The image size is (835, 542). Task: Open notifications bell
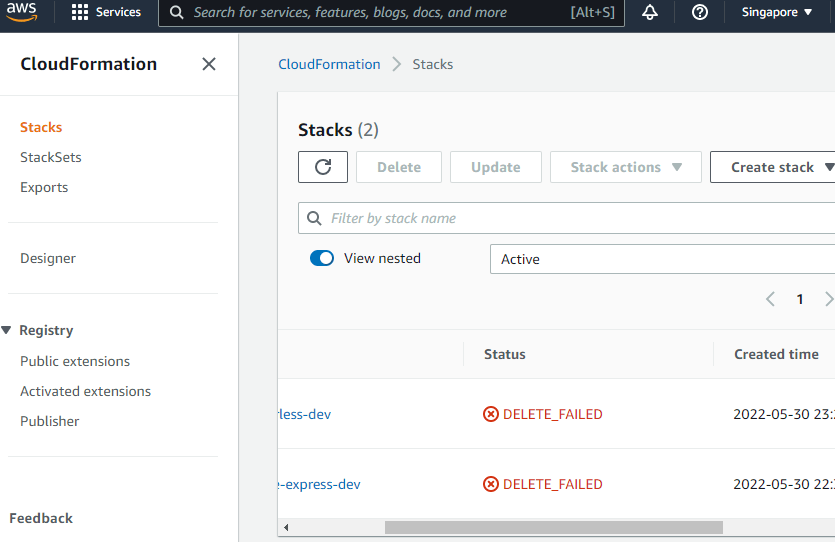[649, 12]
